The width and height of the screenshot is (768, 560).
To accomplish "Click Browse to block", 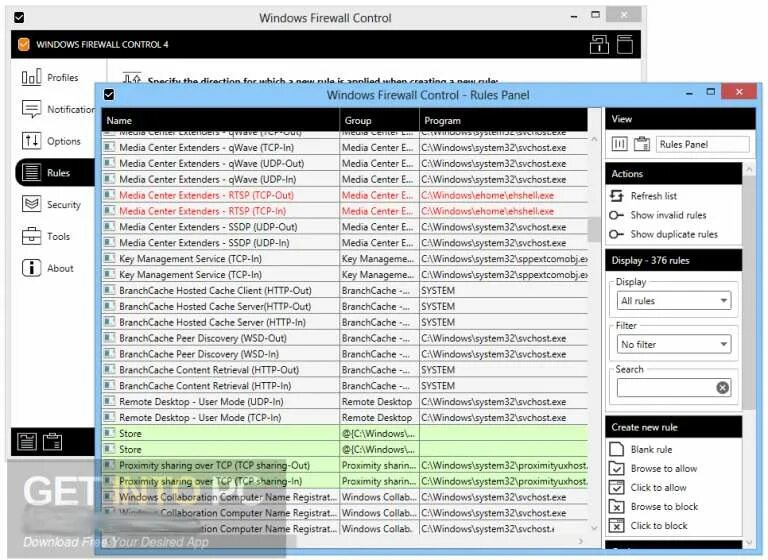I will click(653, 507).
